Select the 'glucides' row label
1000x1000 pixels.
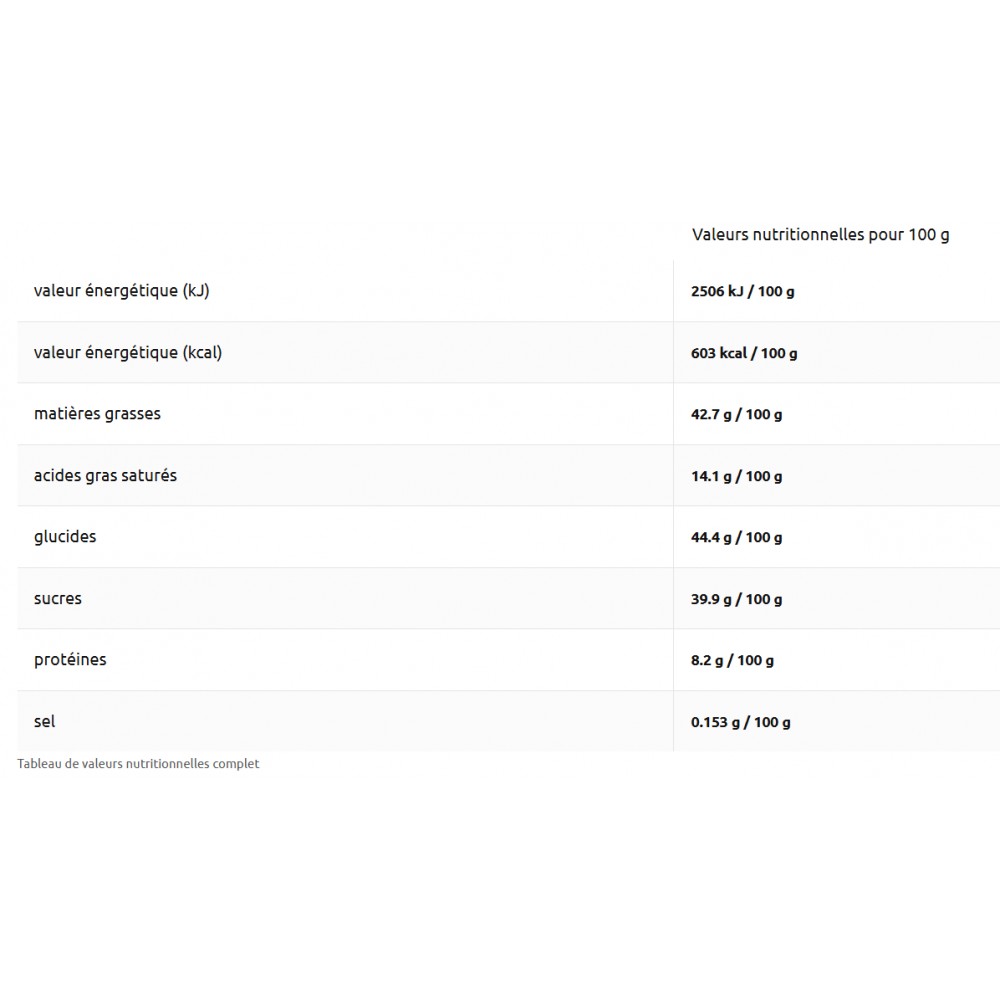[x=65, y=537]
